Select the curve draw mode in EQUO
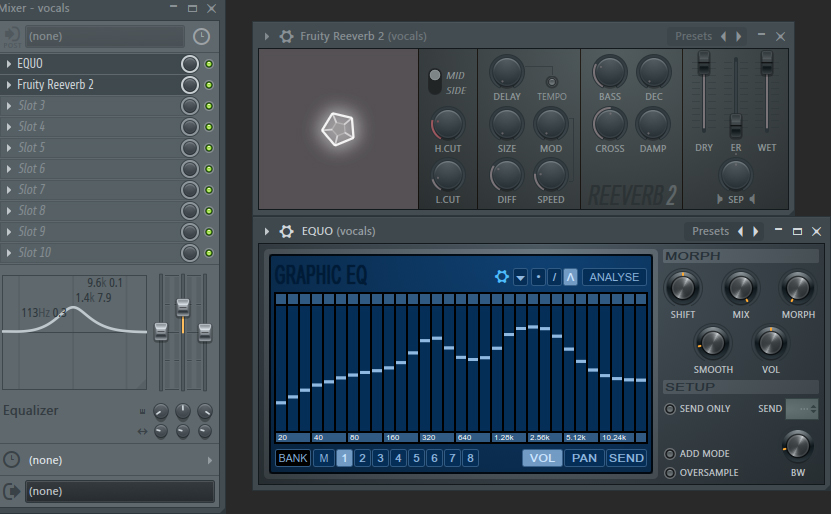 pyautogui.click(x=570, y=277)
